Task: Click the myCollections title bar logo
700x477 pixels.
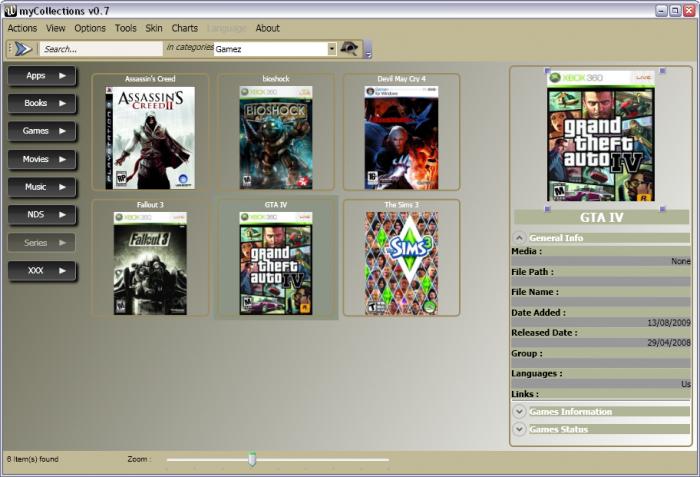Action: click(x=11, y=10)
